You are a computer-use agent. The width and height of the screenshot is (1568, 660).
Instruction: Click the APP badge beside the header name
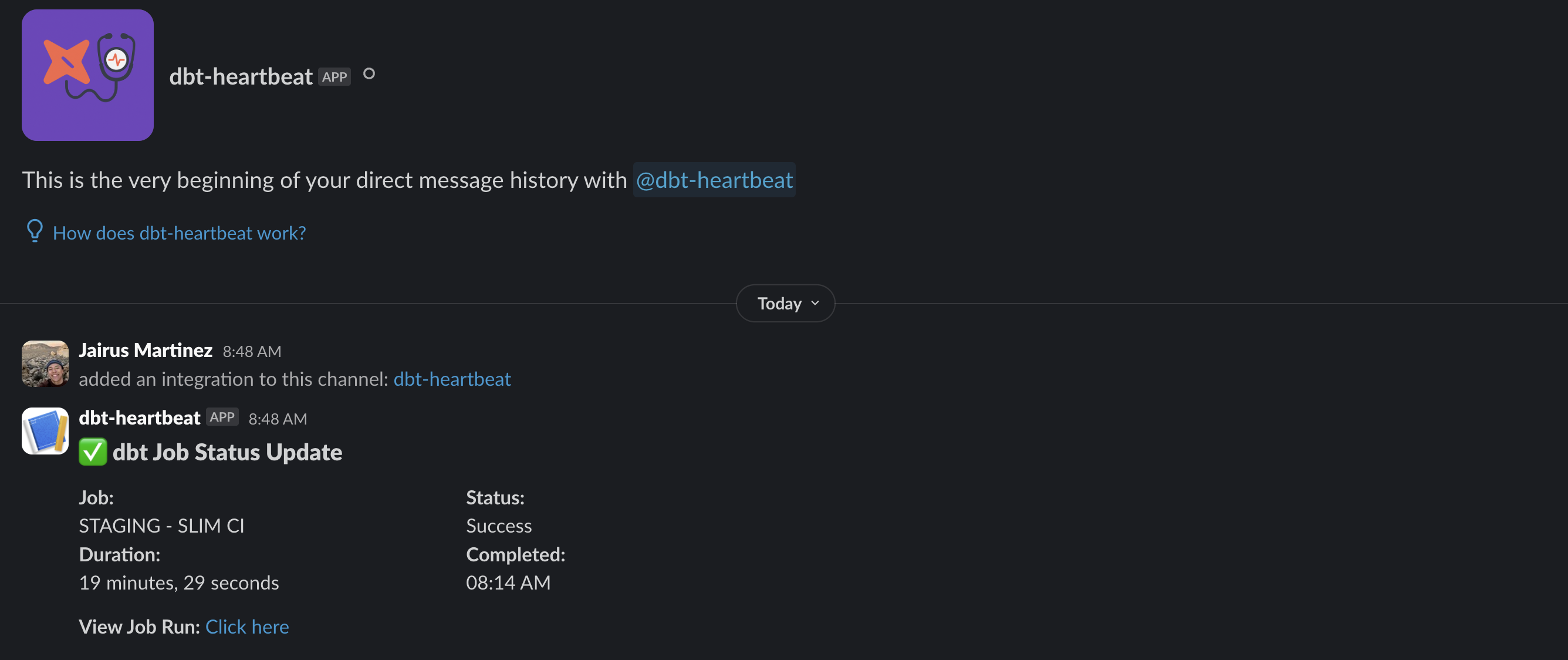point(334,77)
